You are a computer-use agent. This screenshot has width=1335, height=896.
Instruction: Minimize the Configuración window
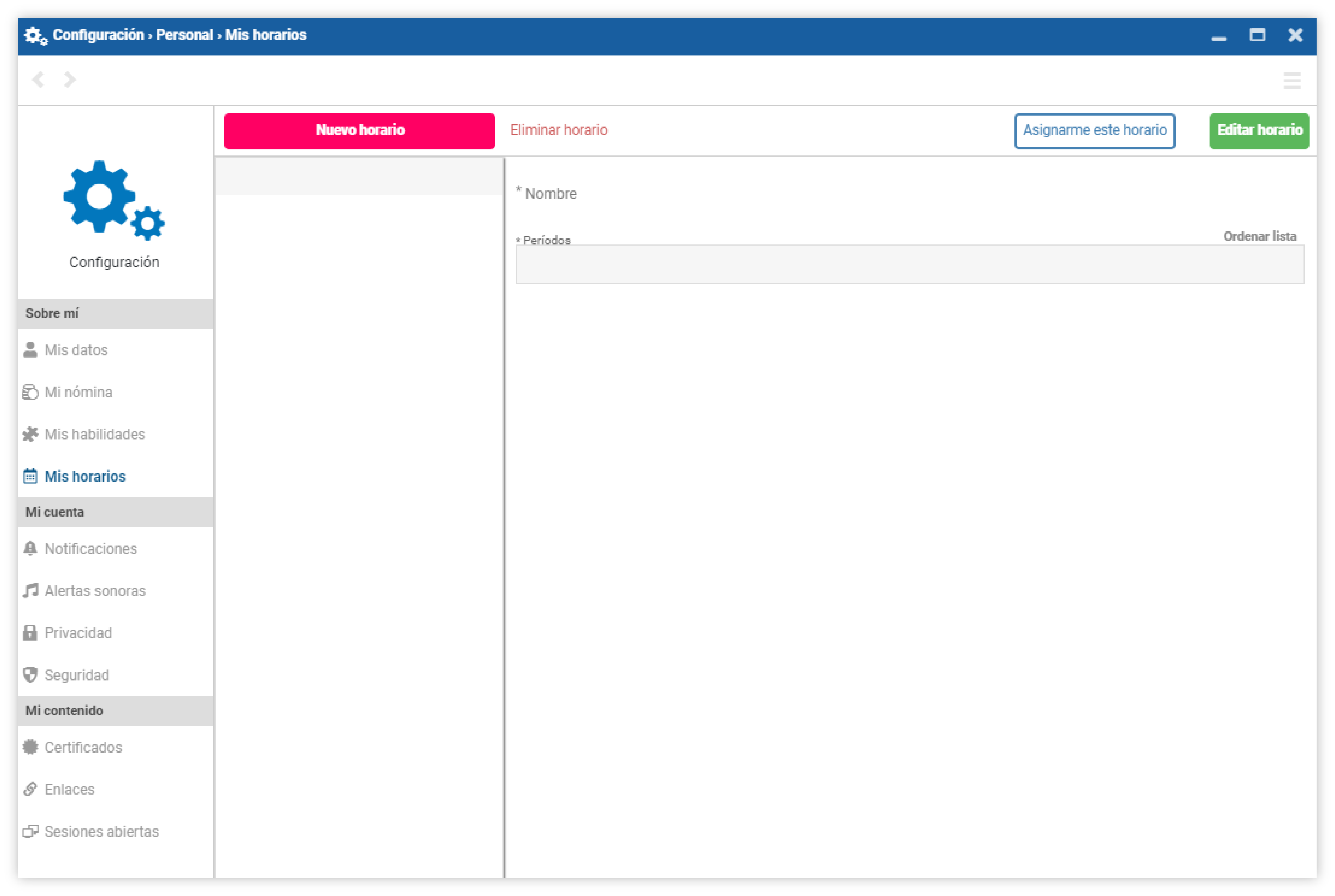[x=1218, y=38]
